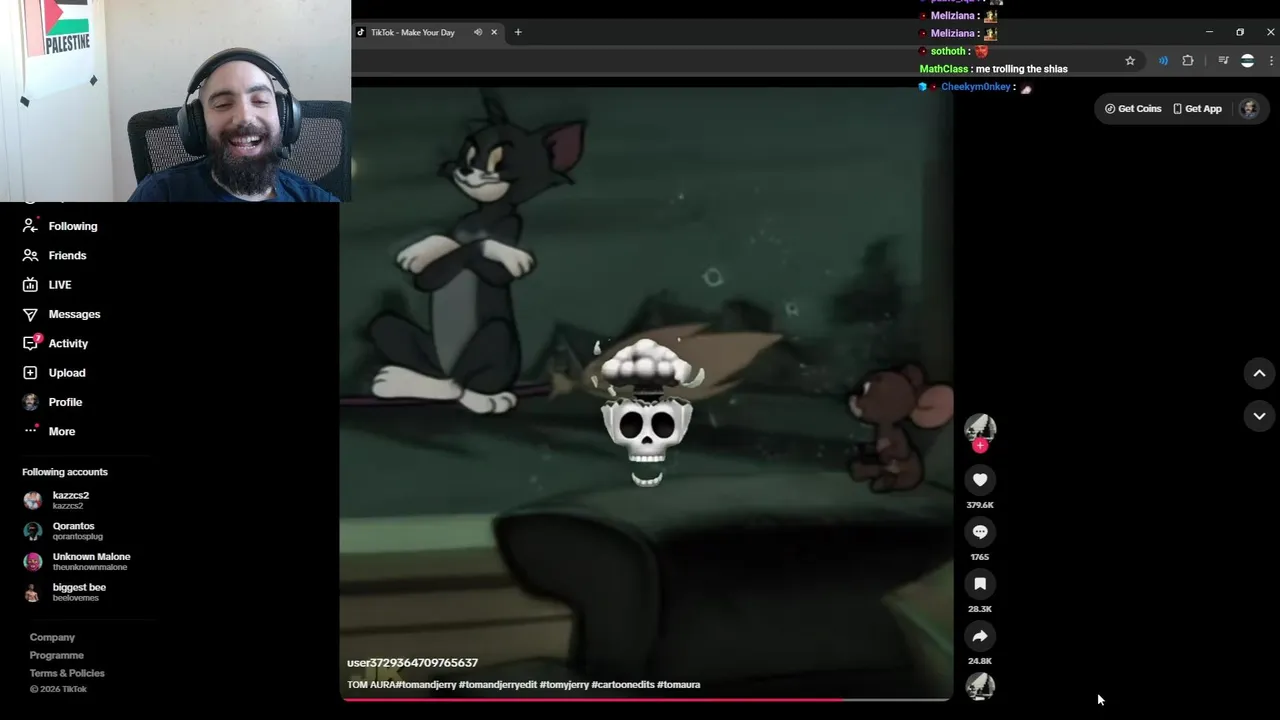This screenshot has height=720, width=1280.
Task: Mute the TikTok tab audio icon
Action: point(478,32)
